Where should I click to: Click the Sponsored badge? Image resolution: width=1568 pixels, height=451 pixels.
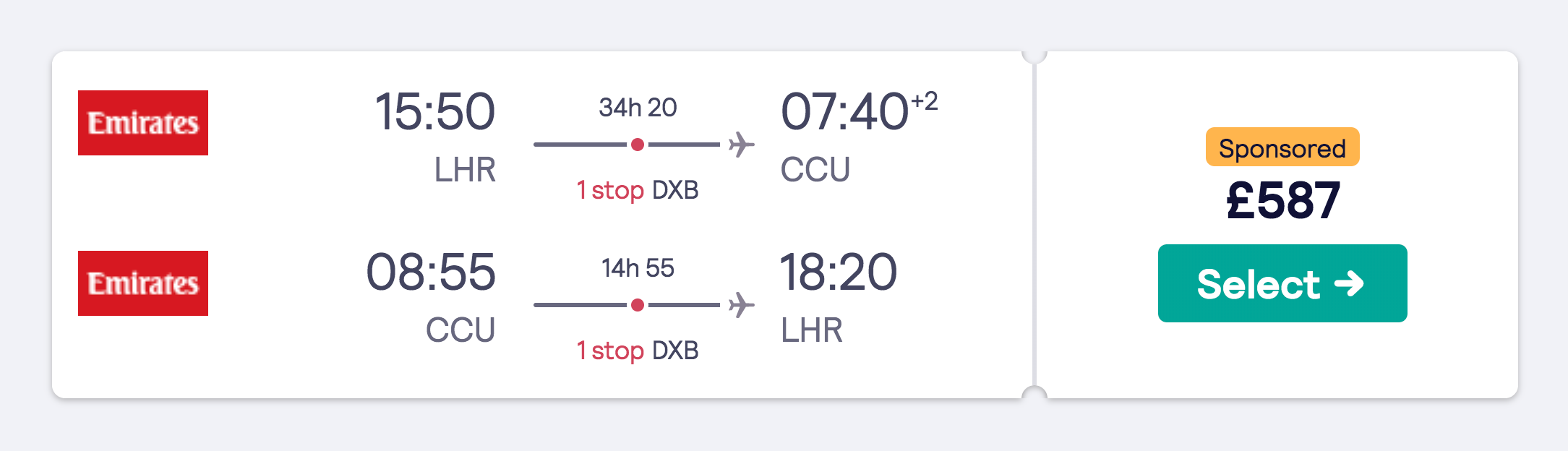(1282, 149)
